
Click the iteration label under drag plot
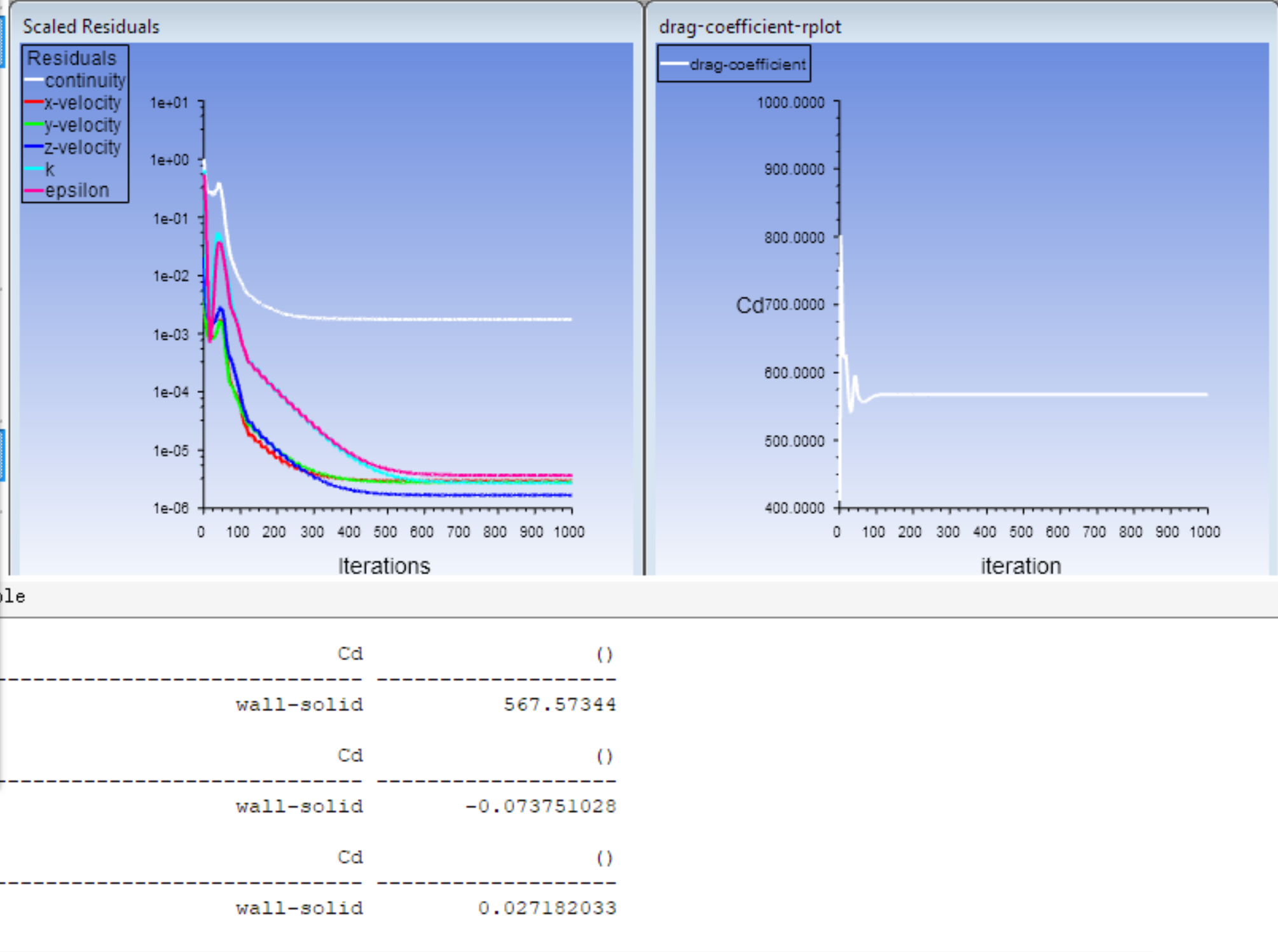pyautogui.click(x=1020, y=565)
